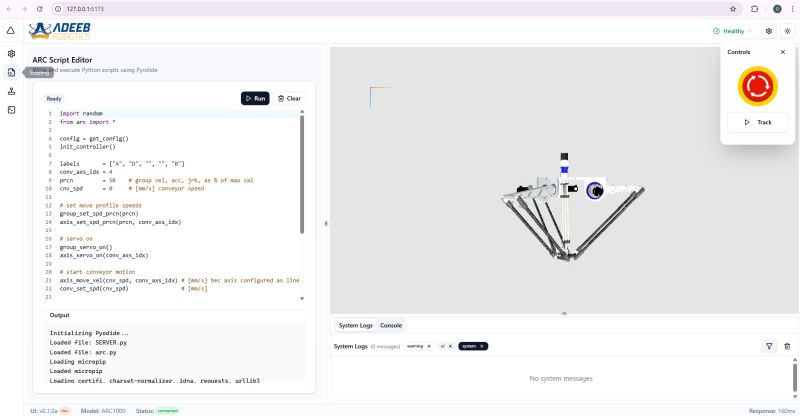Click the 'ARC Script Editor' heading
800x416 pixels.
(62, 60)
